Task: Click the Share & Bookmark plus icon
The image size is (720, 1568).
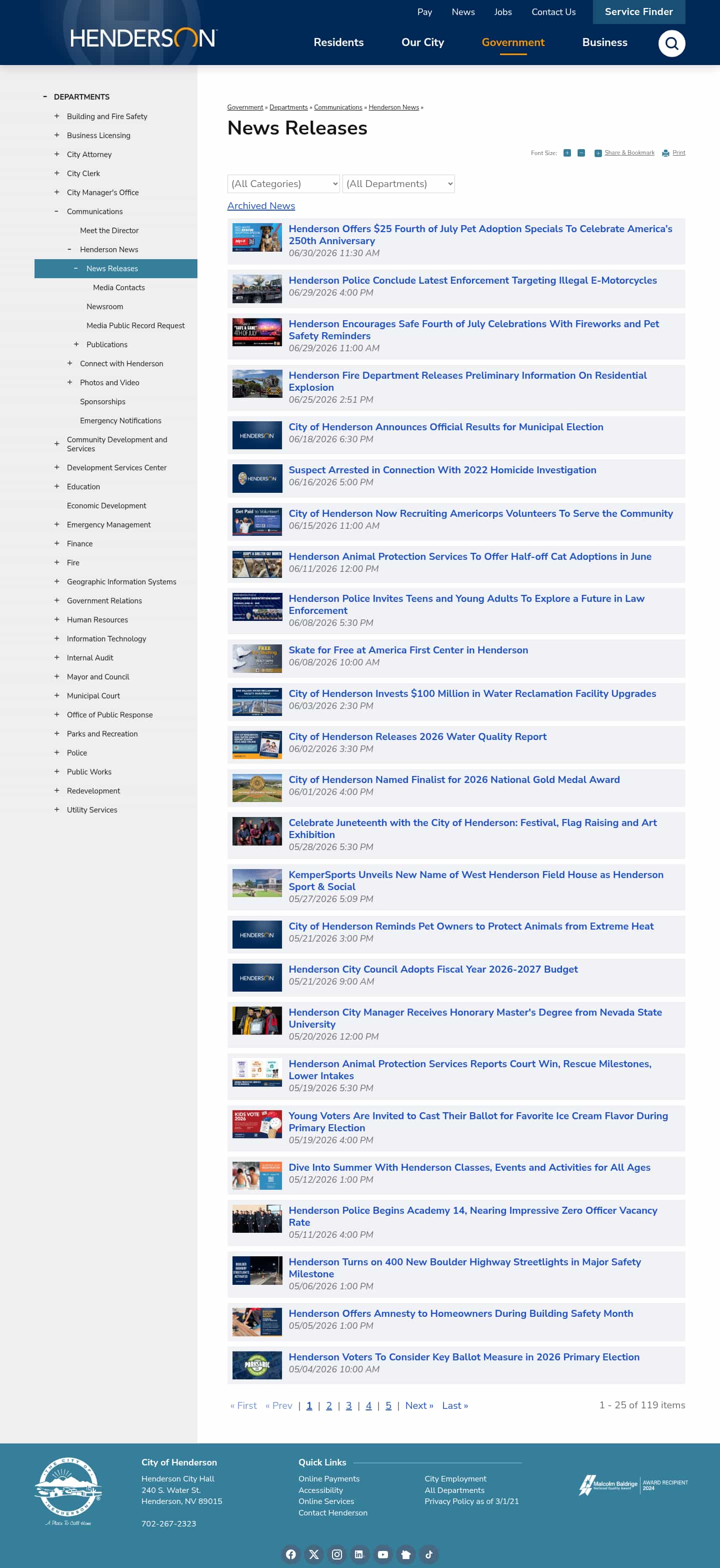Action: [598, 153]
